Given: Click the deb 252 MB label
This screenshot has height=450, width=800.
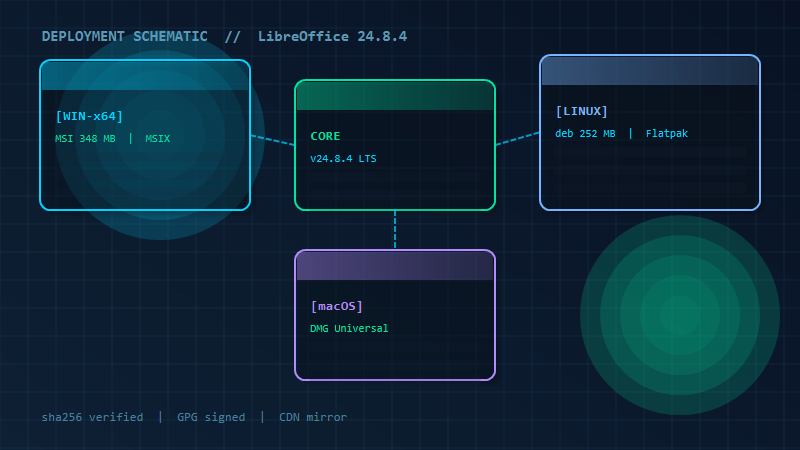Looking at the screenshot, I should [585, 134].
